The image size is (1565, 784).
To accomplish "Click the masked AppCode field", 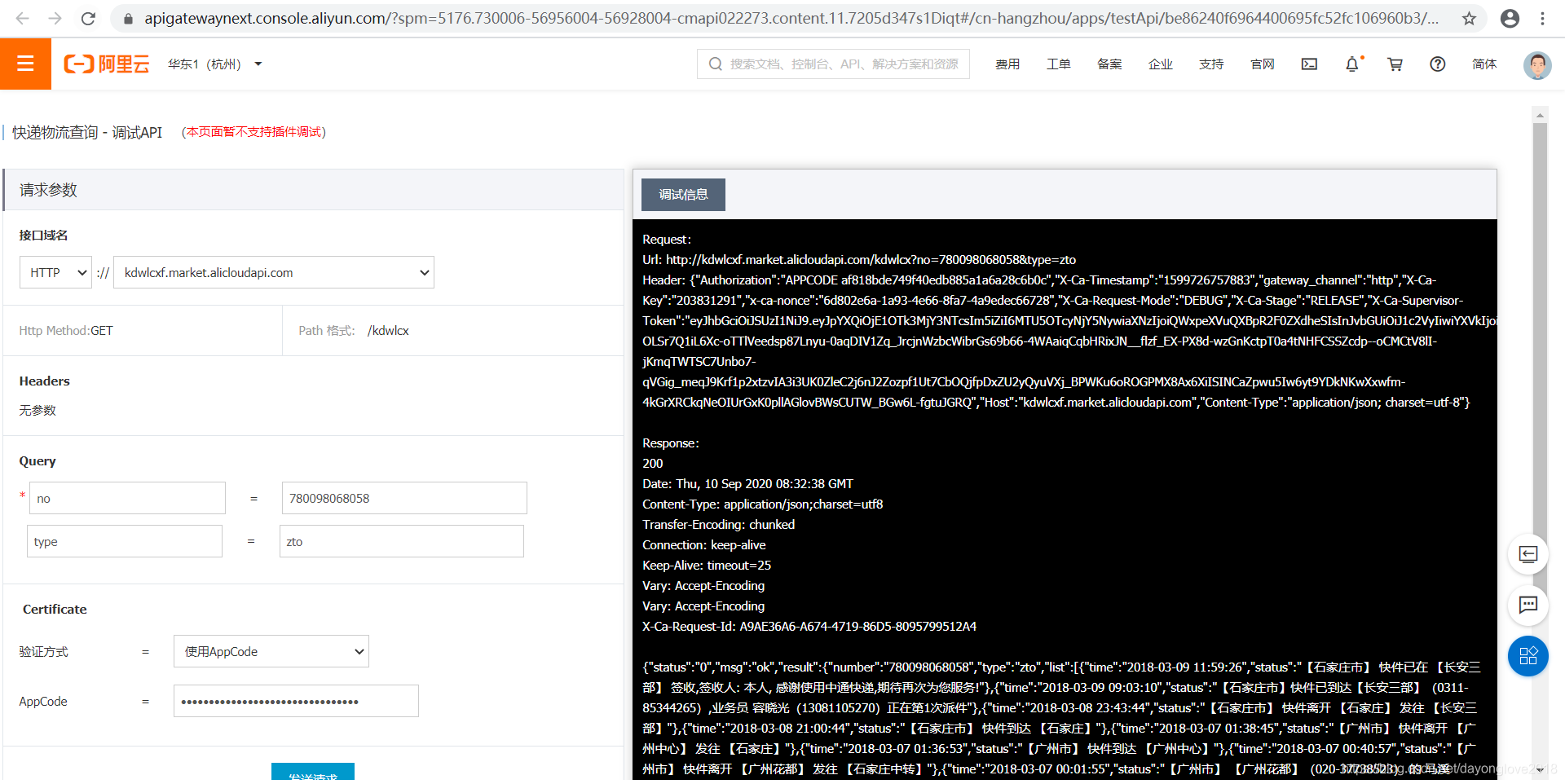I will click(x=296, y=701).
